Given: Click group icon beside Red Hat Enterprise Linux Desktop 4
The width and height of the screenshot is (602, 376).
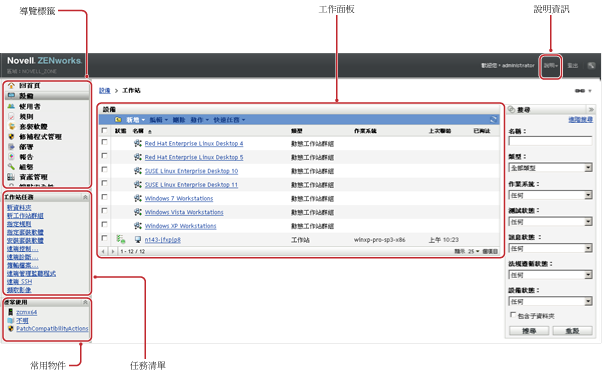Looking at the screenshot, I should click(138, 143).
